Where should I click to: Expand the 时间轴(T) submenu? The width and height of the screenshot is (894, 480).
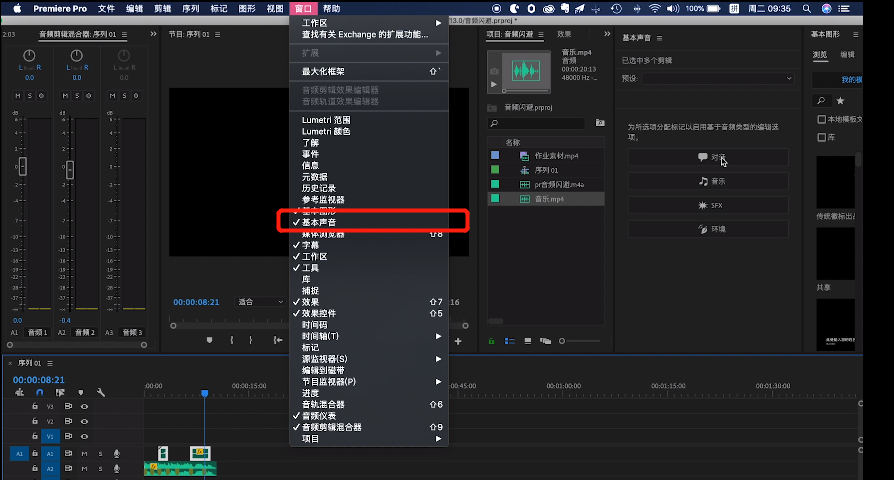[x=369, y=336]
